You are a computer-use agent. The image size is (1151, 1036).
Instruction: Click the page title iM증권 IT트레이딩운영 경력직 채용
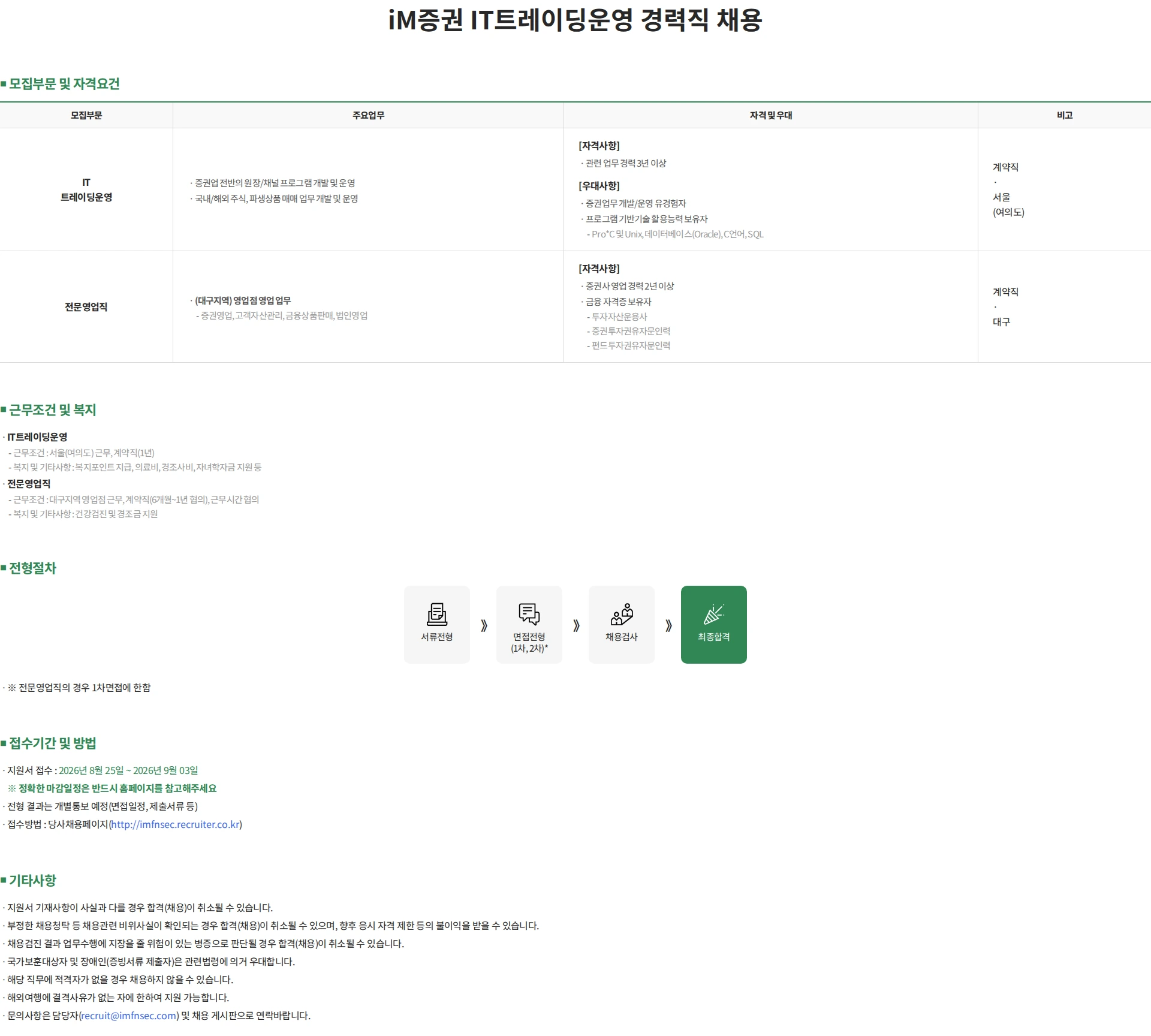click(x=575, y=20)
